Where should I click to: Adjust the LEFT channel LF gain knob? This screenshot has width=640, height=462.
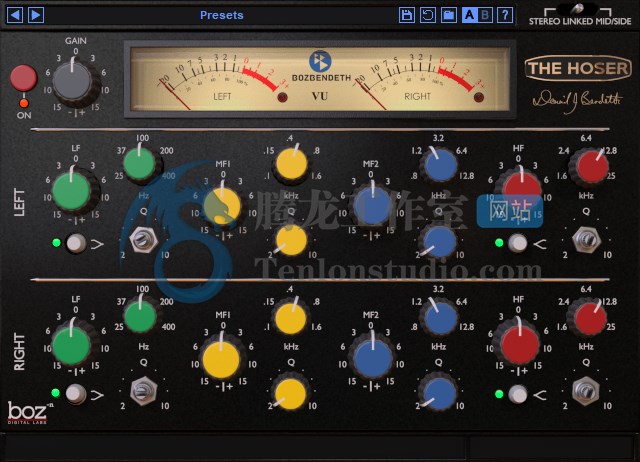pos(72,191)
